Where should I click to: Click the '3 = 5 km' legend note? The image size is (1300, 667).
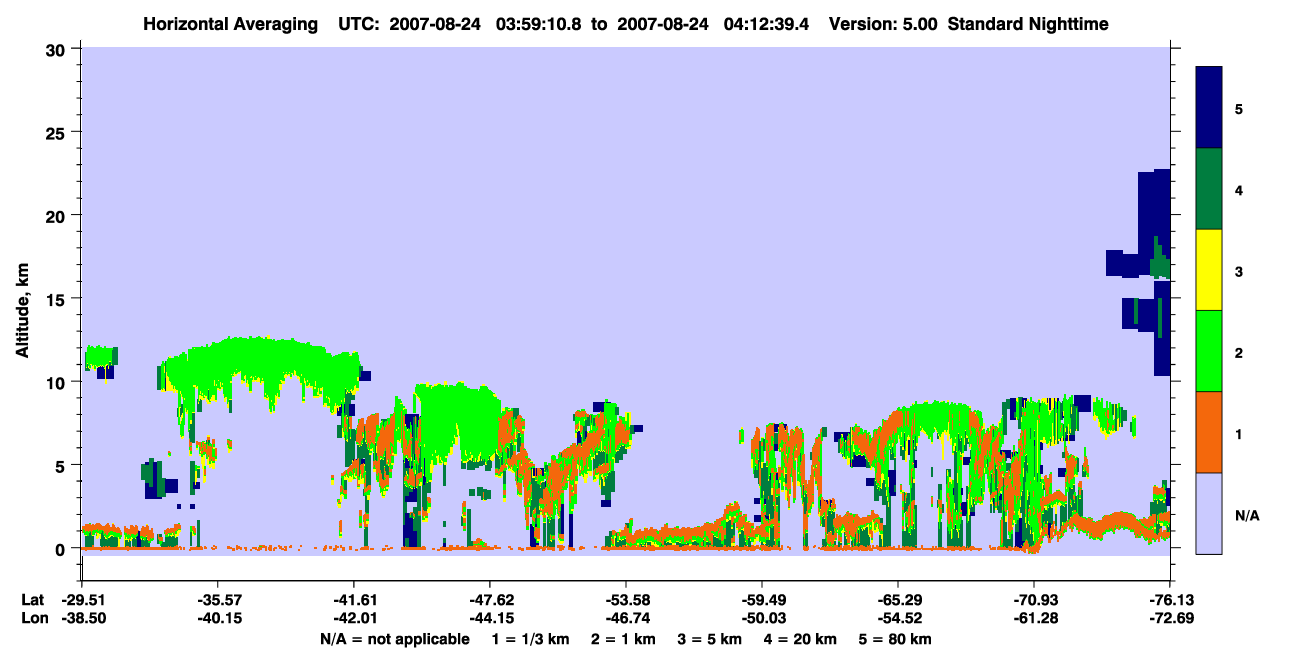click(x=711, y=639)
